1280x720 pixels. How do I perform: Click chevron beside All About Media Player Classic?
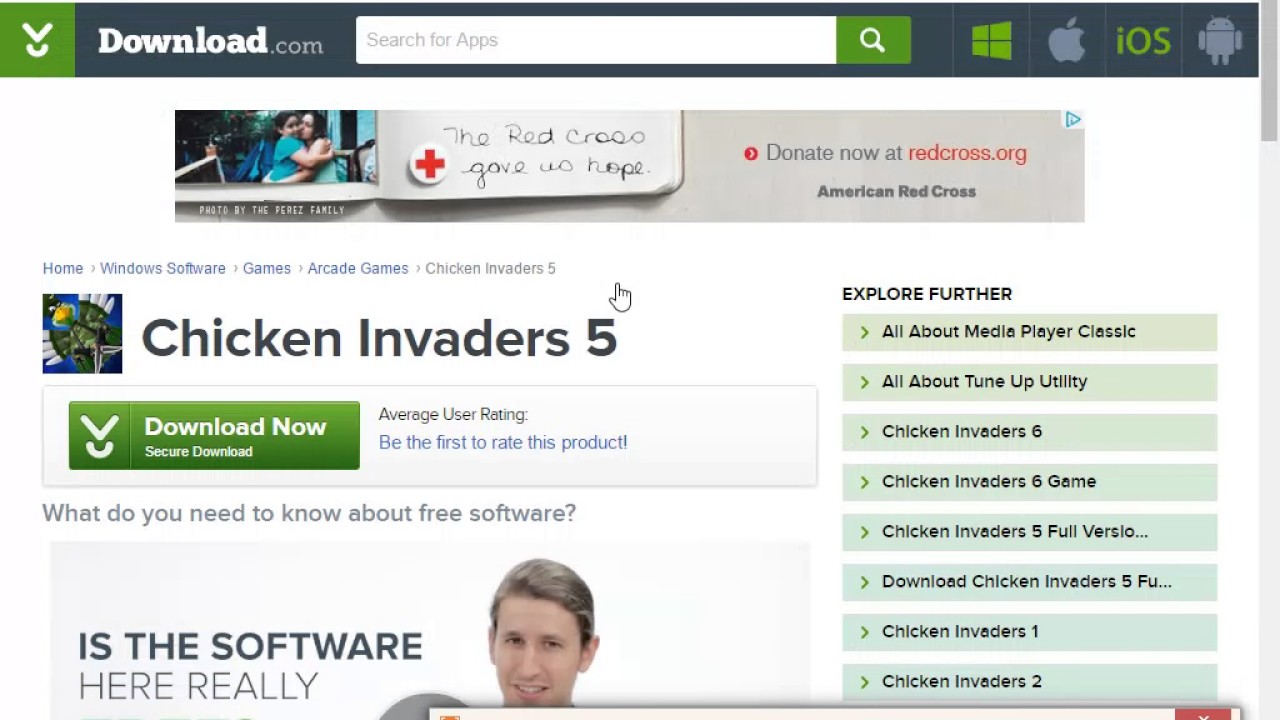[865, 332]
